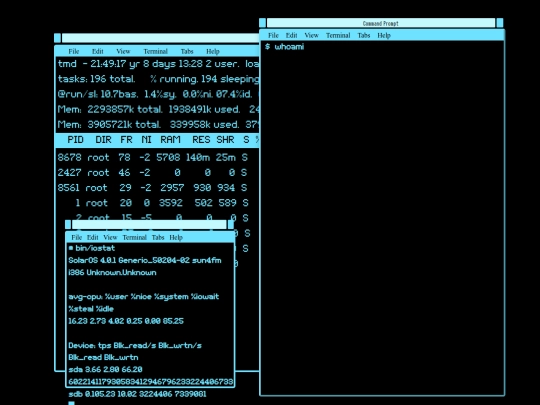Click the RES column header
Image resolution: width=540 pixels, height=405 pixels.
[x=201, y=139]
